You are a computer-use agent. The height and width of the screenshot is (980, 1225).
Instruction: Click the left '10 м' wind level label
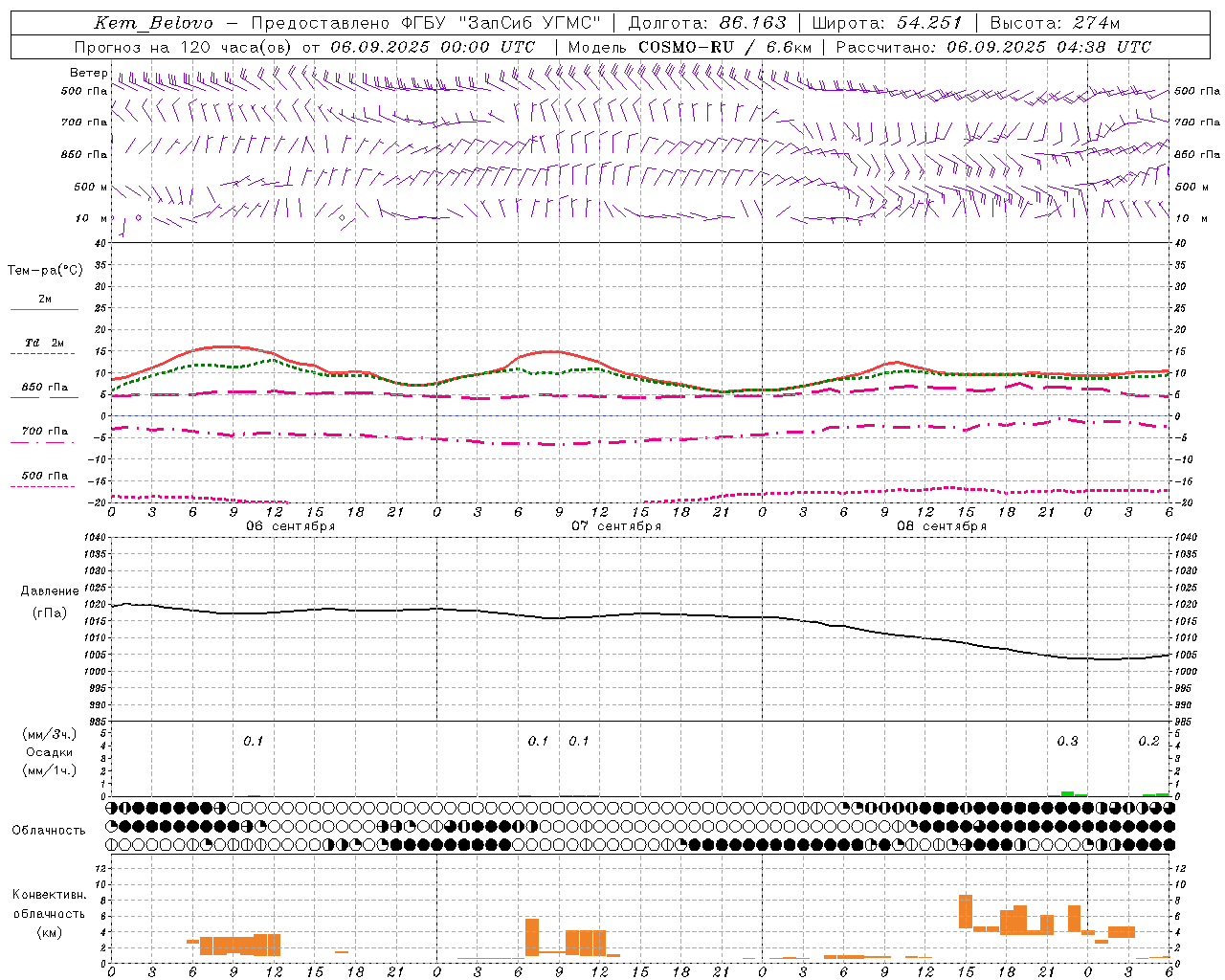pyautogui.click(x=91, y=219)
